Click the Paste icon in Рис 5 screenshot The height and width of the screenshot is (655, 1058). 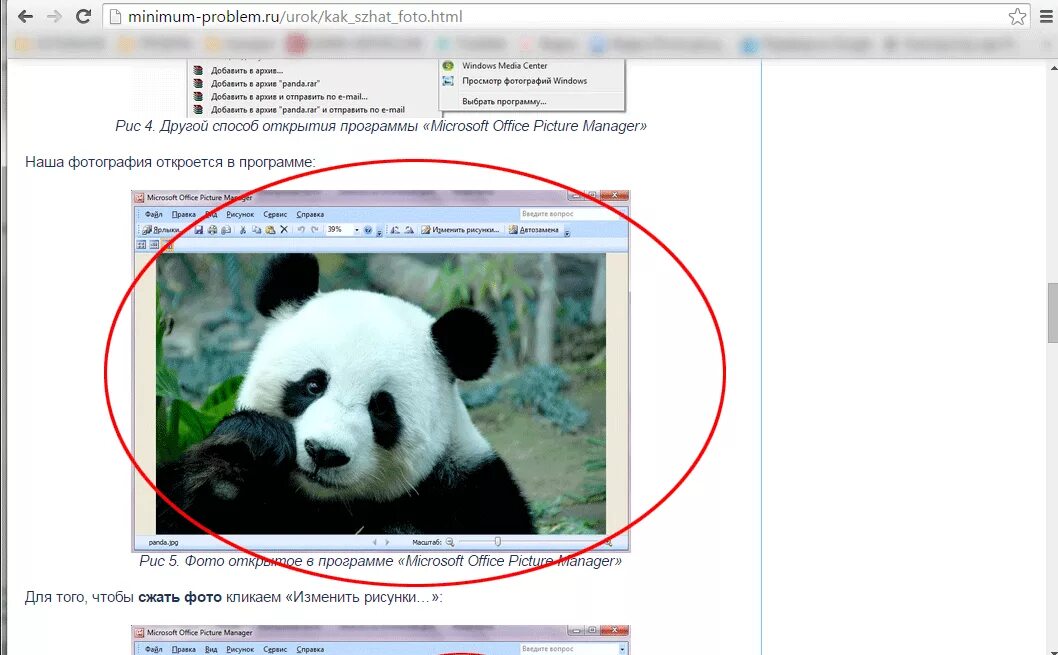(x=271, y=230)
